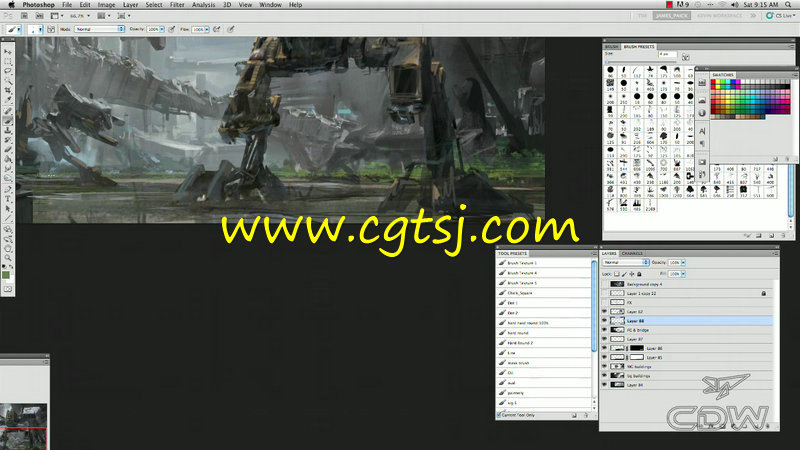Hide Layer 88 with its eye icon

click(605, 321)
